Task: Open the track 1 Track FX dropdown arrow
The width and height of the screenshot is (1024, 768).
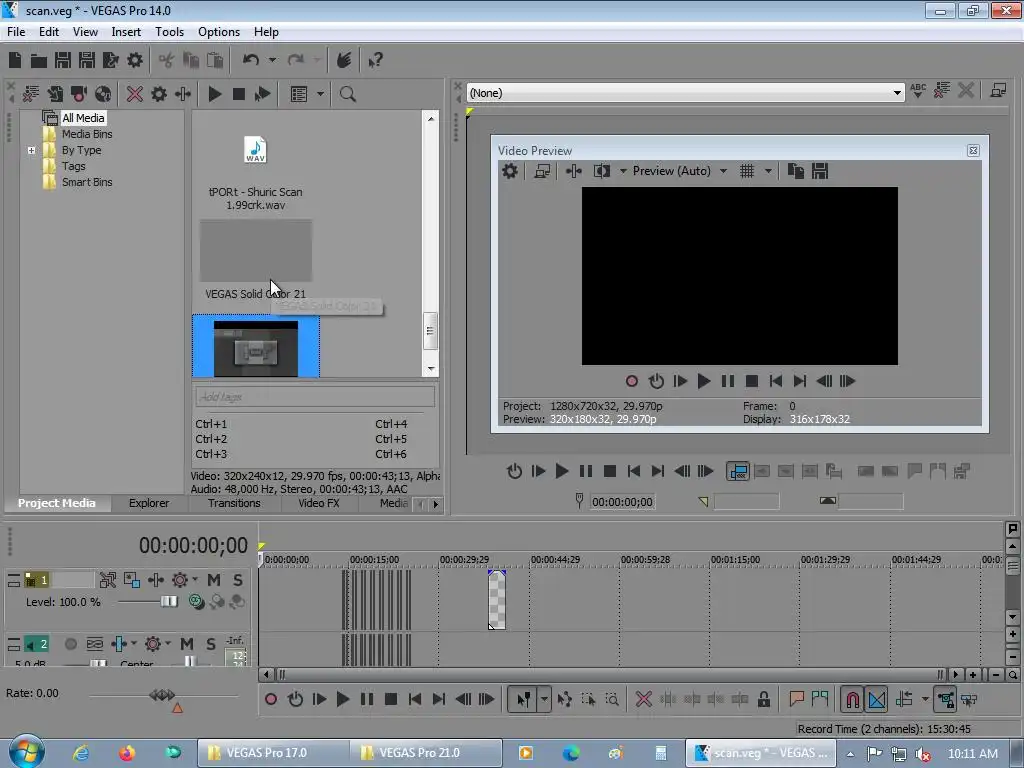Action: [x=195, y=580]
